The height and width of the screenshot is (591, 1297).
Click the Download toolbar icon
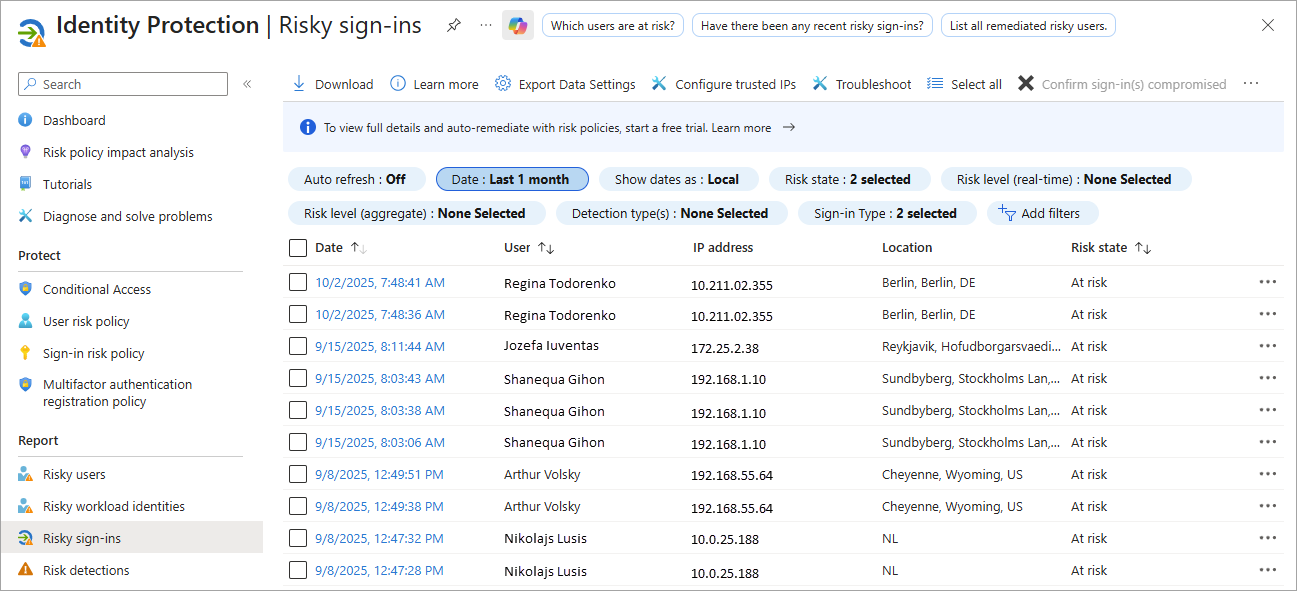pos(299,84)
